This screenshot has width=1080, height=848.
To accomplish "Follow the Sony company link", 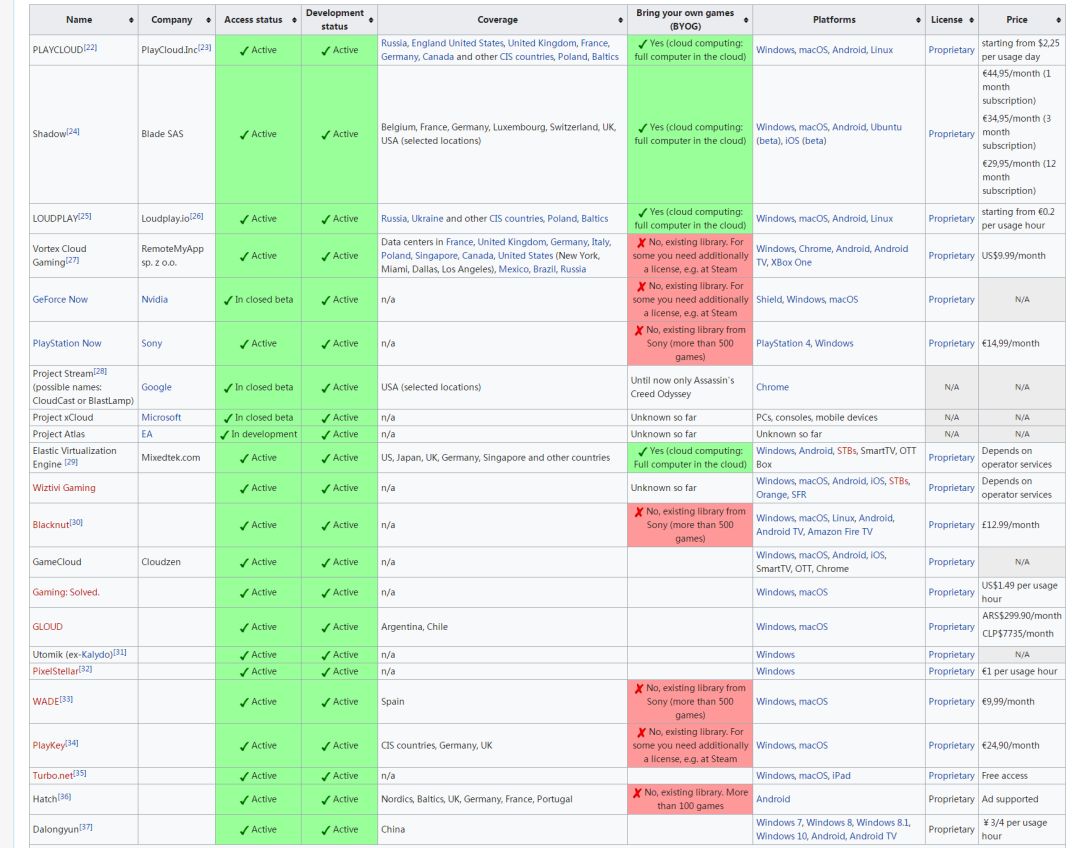I will coord(152,344).
